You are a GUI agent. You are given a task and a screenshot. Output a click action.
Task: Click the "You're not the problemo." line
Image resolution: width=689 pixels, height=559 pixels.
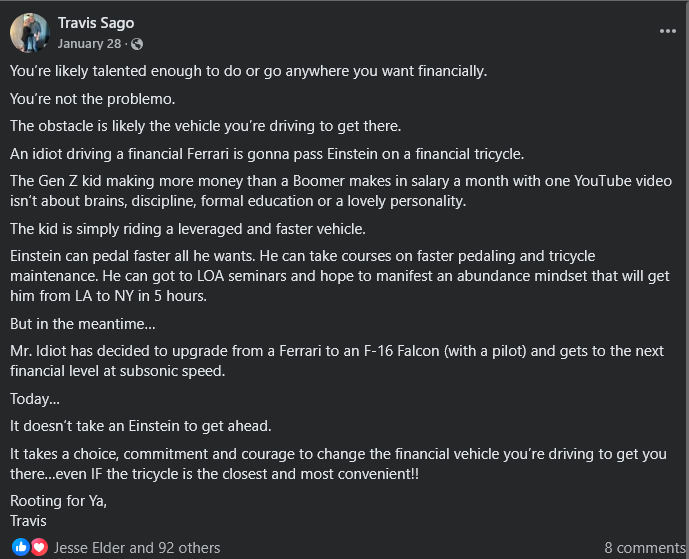pos(92,99)
